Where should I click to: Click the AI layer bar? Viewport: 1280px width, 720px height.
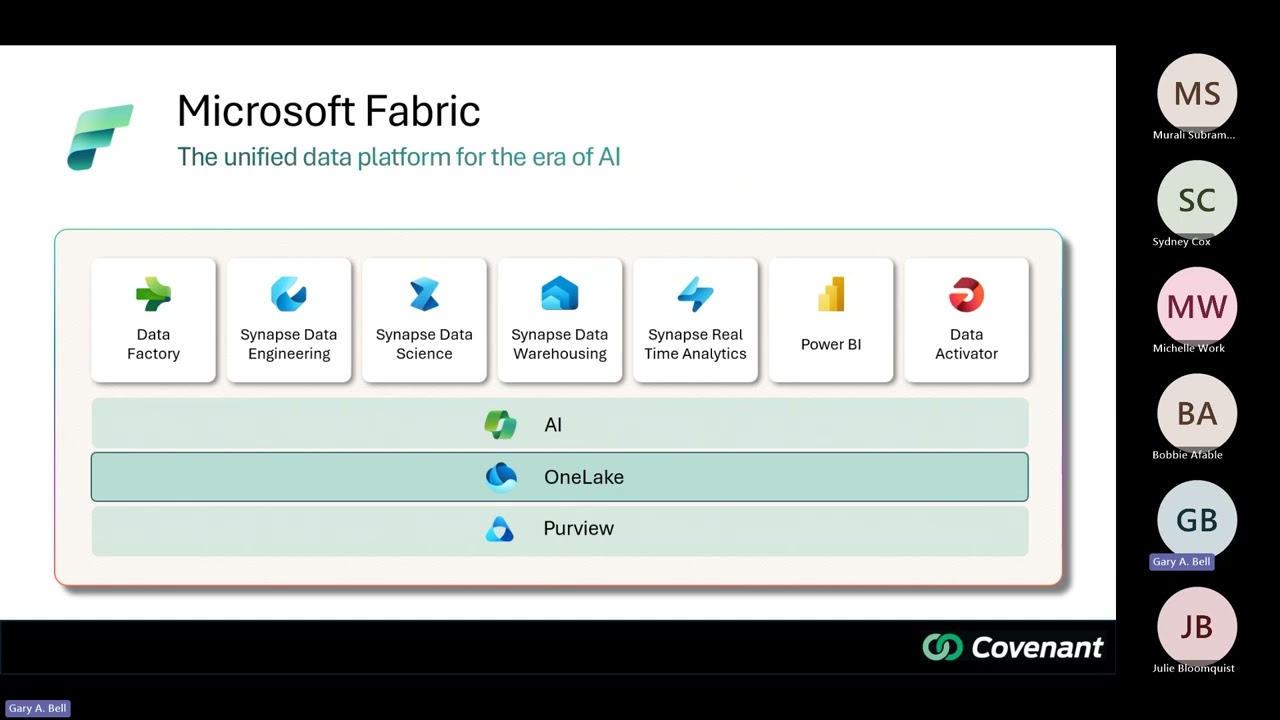(559, 424)
